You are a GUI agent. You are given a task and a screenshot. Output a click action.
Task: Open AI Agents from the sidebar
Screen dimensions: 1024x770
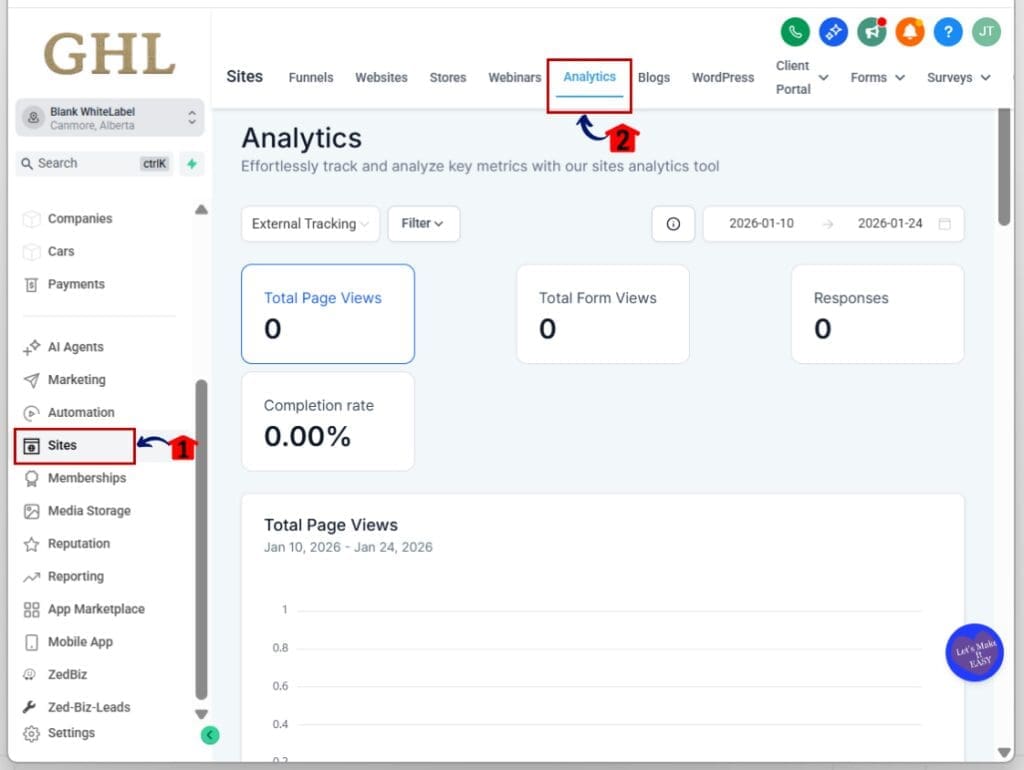click(73, 347)
